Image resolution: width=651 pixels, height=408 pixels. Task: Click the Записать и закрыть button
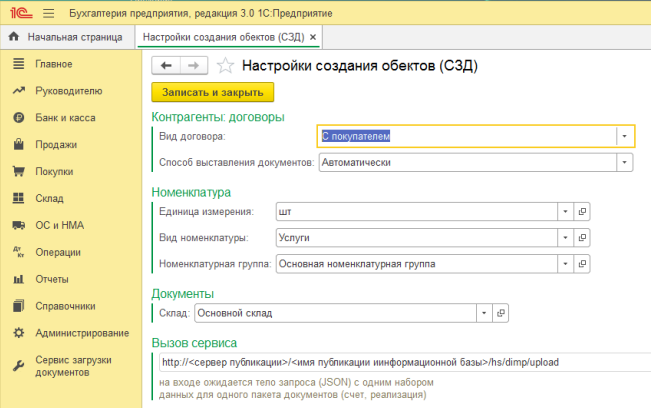(x=213, y=92)
